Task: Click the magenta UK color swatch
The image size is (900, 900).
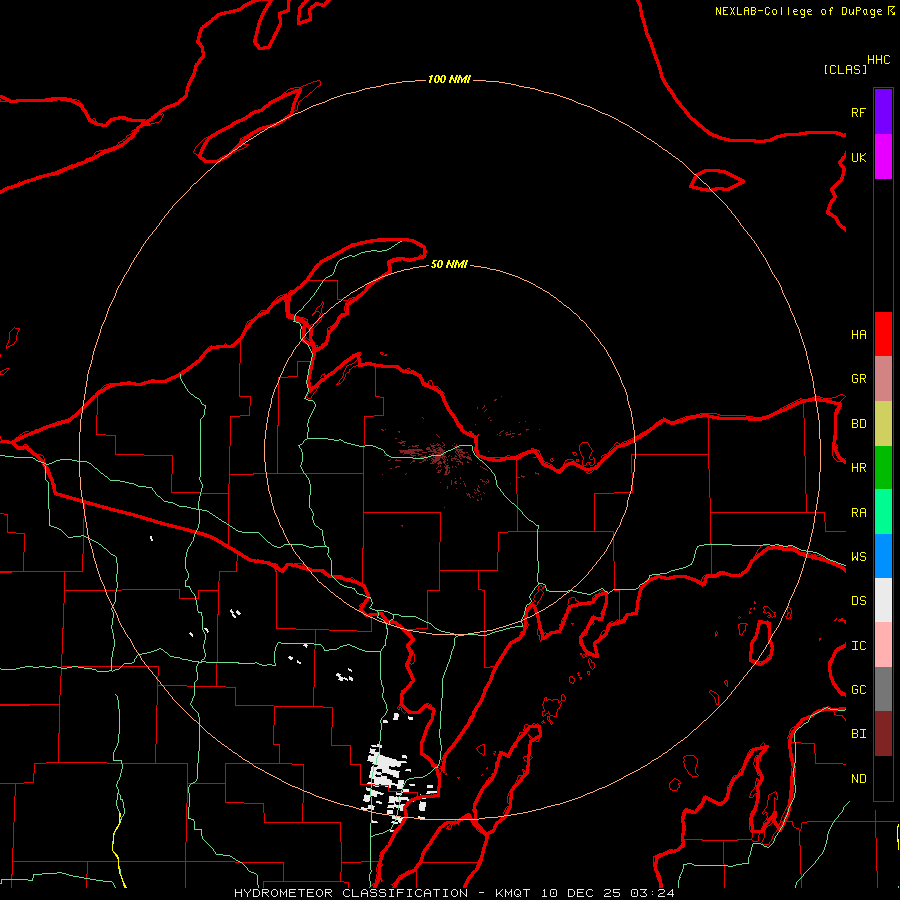Action: 883,157
